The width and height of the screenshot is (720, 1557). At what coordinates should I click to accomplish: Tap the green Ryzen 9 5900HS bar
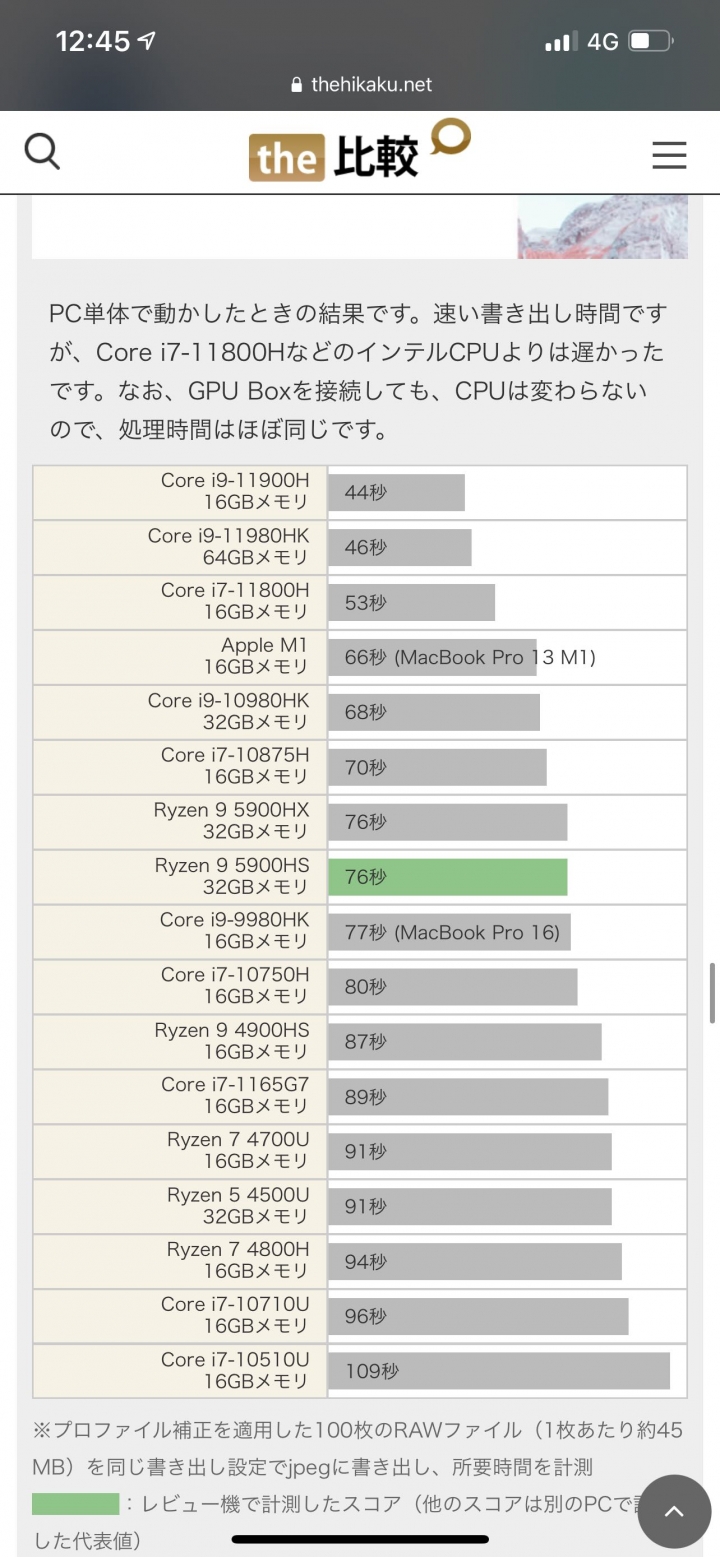click(447, 877)
